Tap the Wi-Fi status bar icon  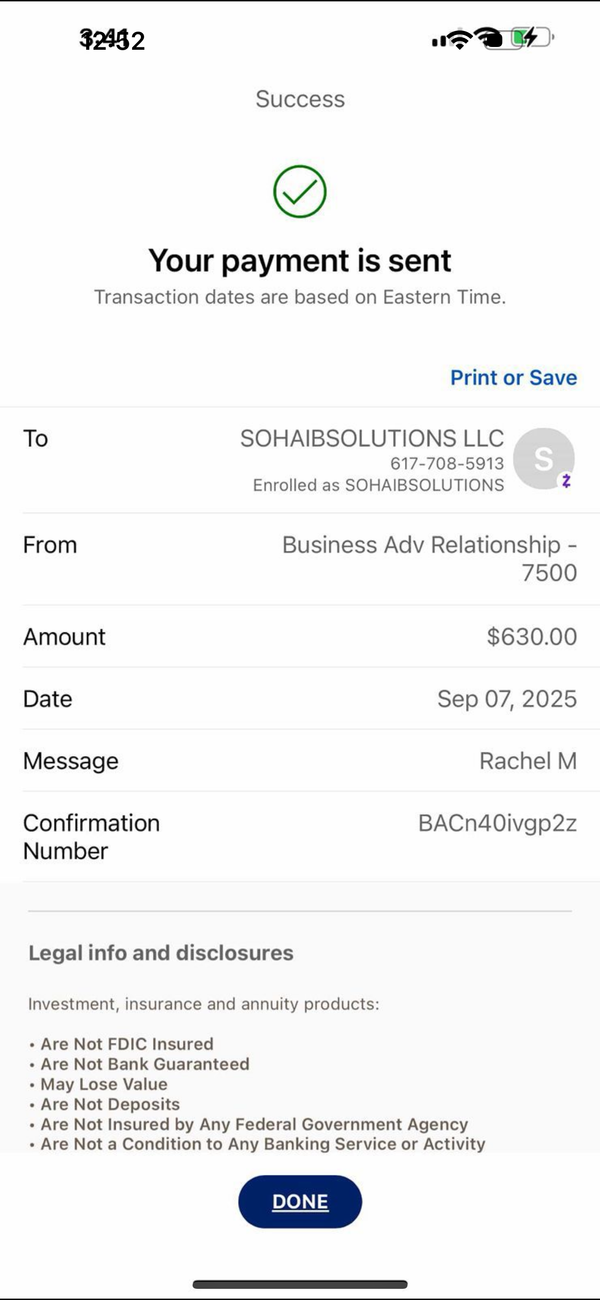pos(460,39)
